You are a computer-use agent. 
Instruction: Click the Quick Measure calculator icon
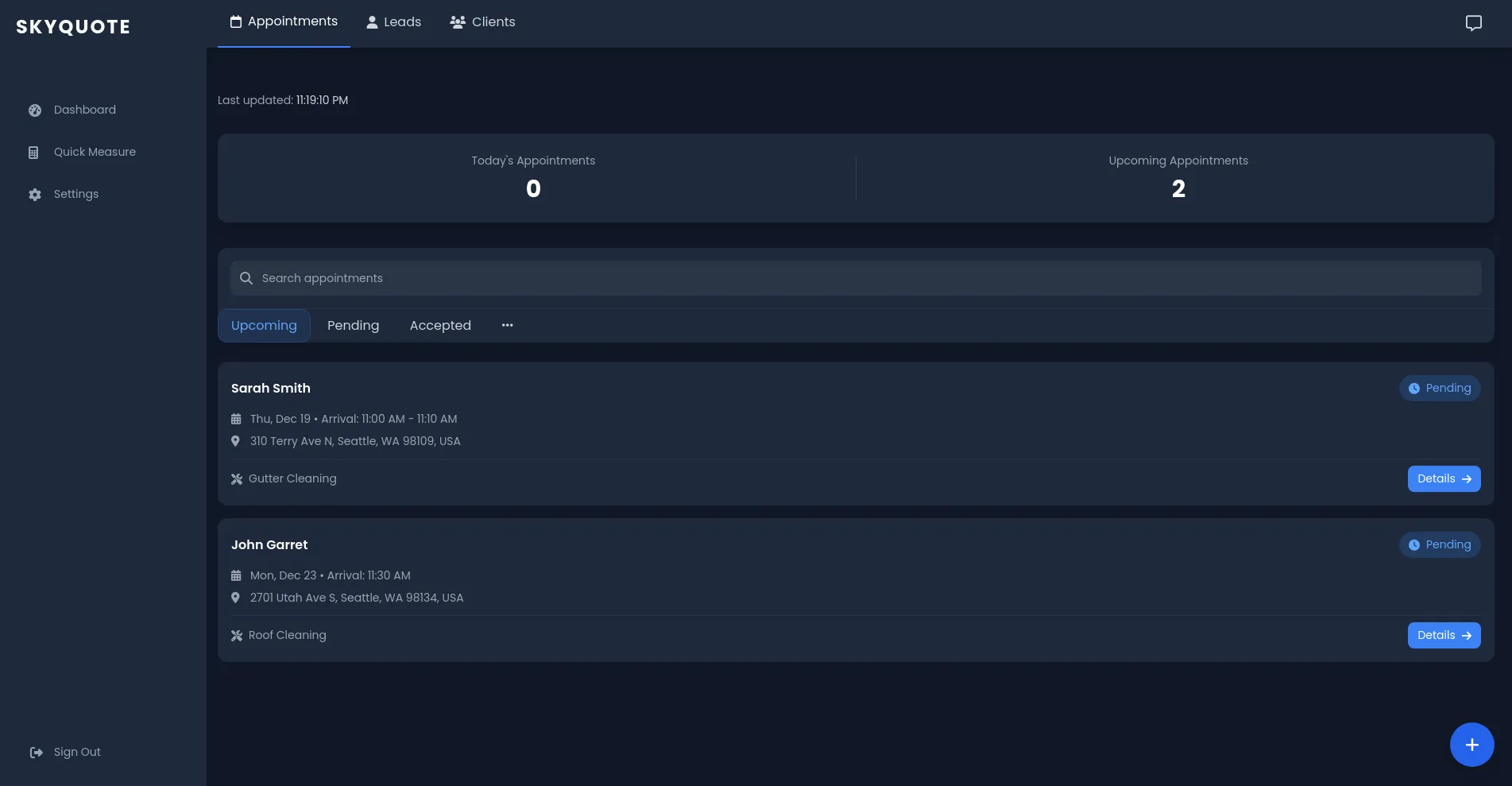coord(33,153)
